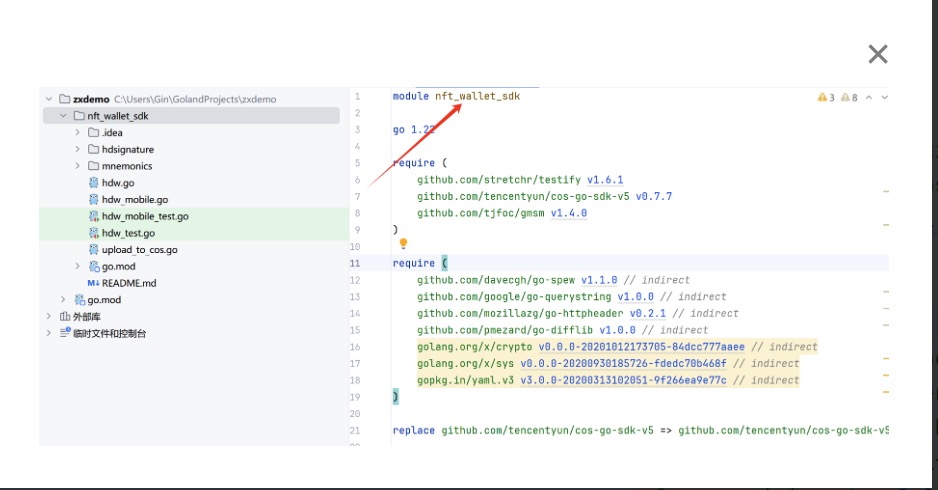
Task: Click the yellow lightbulb quick-fix icon
Action: click(404, 243)
